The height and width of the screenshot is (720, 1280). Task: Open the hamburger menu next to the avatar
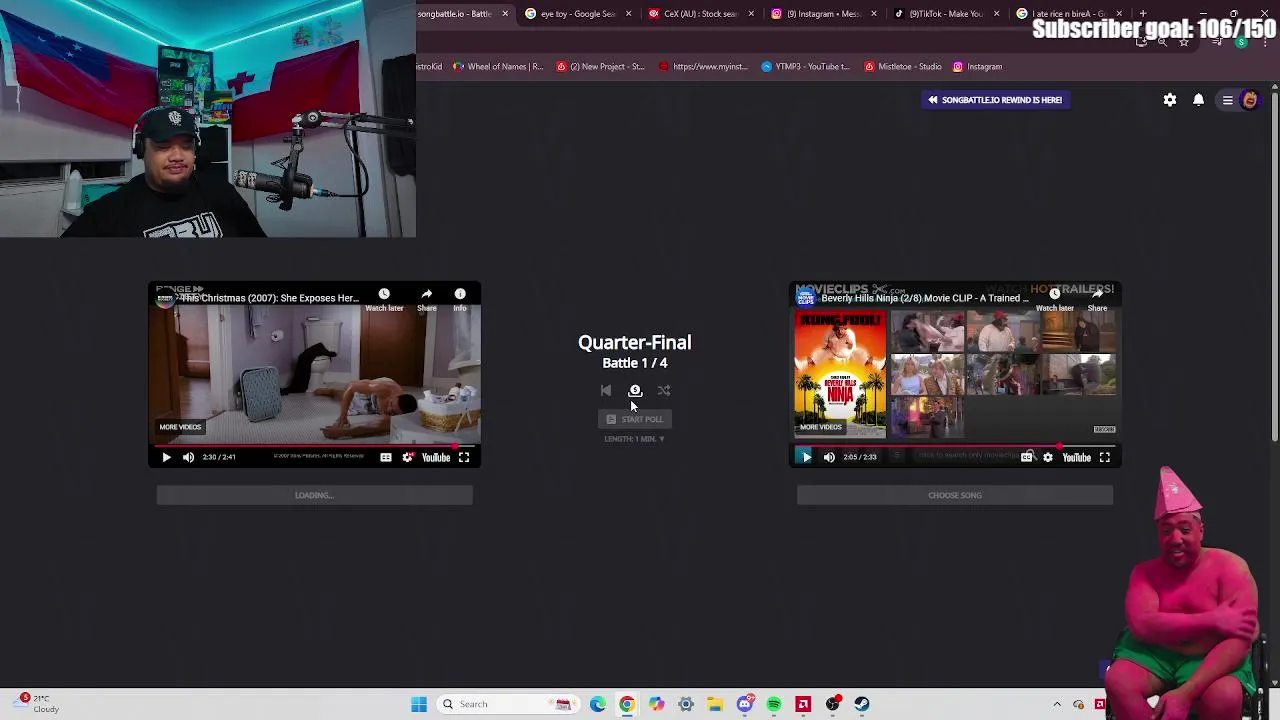pyautogui.click(x=1227, y=100)
